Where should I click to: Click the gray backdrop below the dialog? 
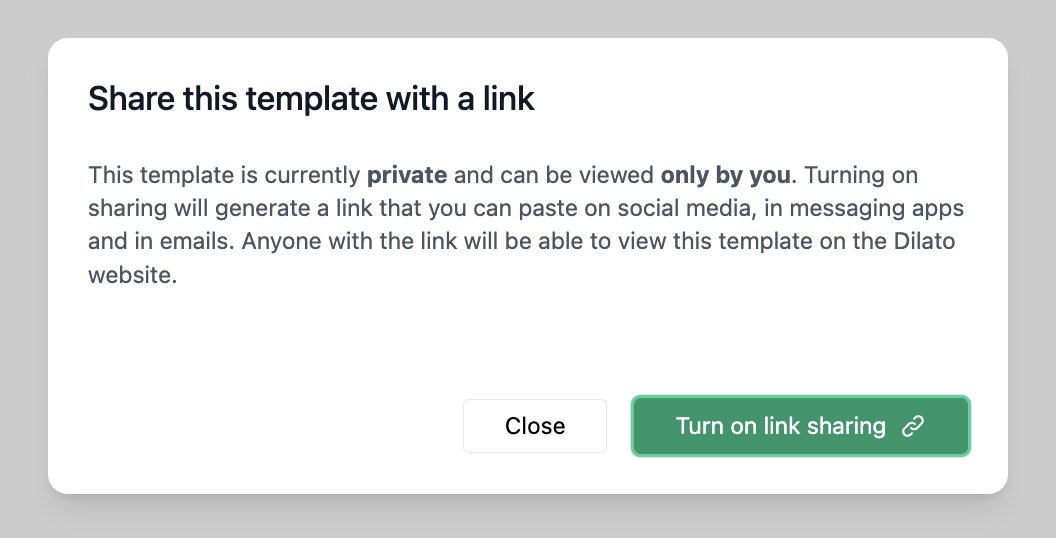[x=528, y=516]
